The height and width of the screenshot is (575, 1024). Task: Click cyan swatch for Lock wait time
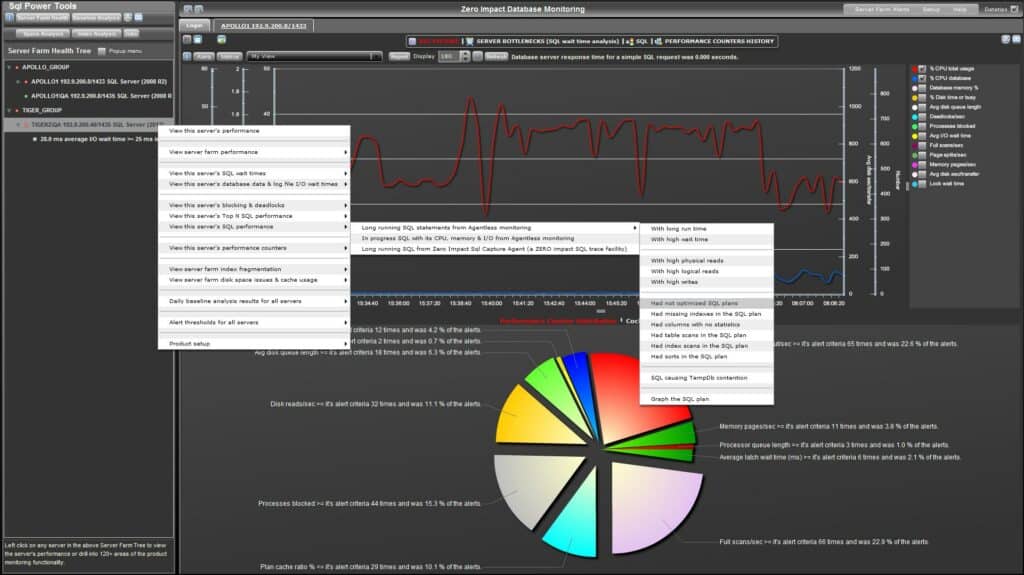tap(914, 184)
